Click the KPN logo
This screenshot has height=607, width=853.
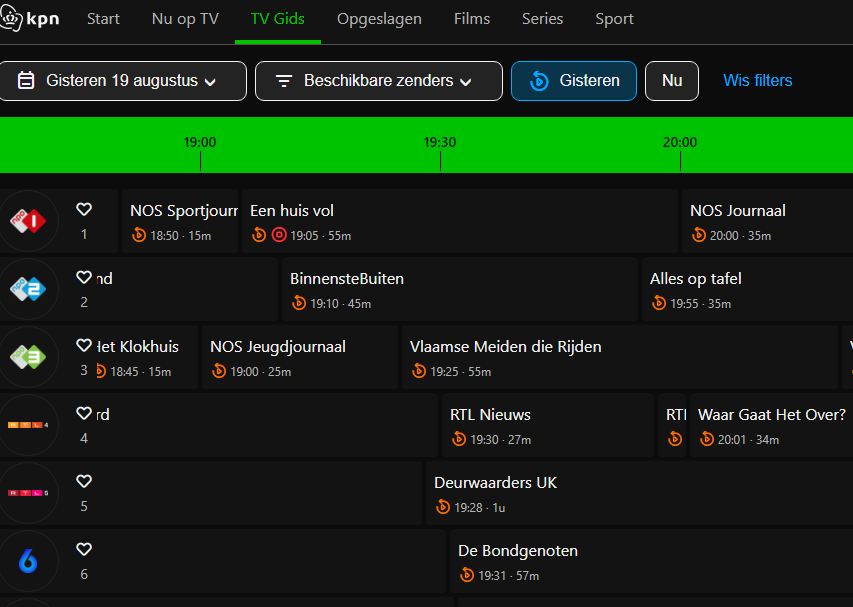coord(29,18)
